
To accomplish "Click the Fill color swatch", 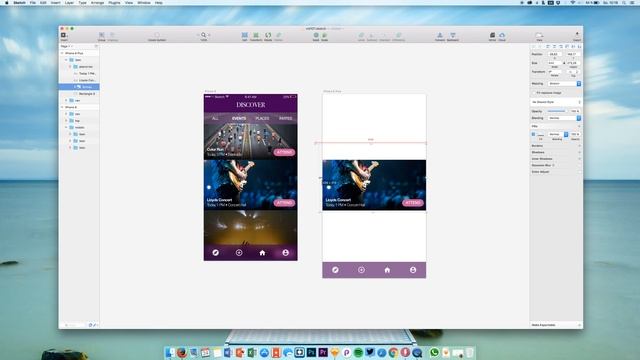I will pyautogui.click(x=540, y=134).
